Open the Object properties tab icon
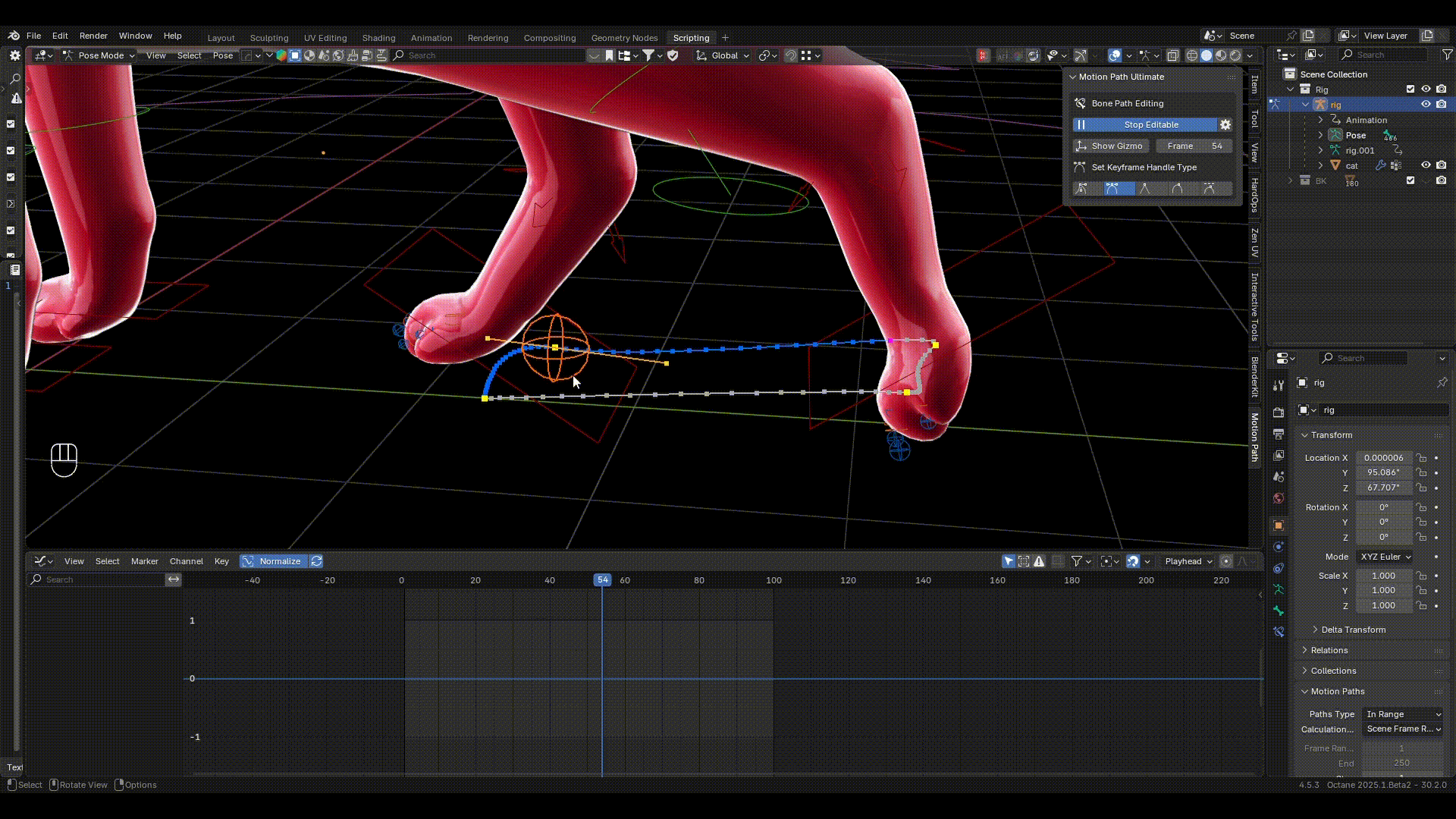The image size is (1456, 819). [x=1279, y=526]
